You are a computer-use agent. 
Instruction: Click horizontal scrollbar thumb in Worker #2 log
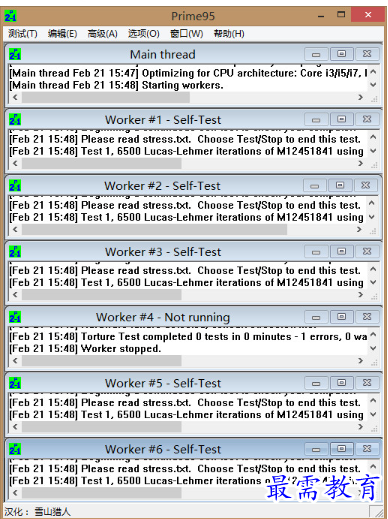click(x=154, y=229)
